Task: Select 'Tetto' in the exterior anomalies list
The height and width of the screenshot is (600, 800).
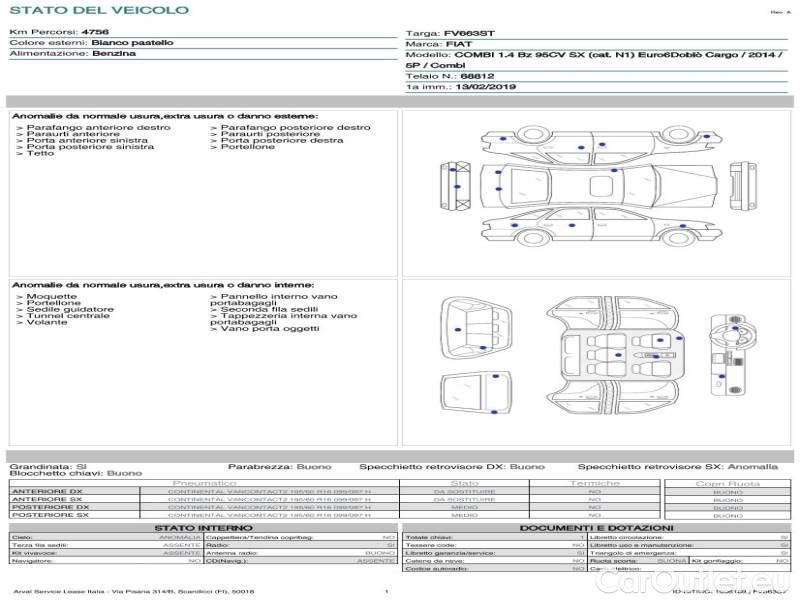Action: click(40, 154)
